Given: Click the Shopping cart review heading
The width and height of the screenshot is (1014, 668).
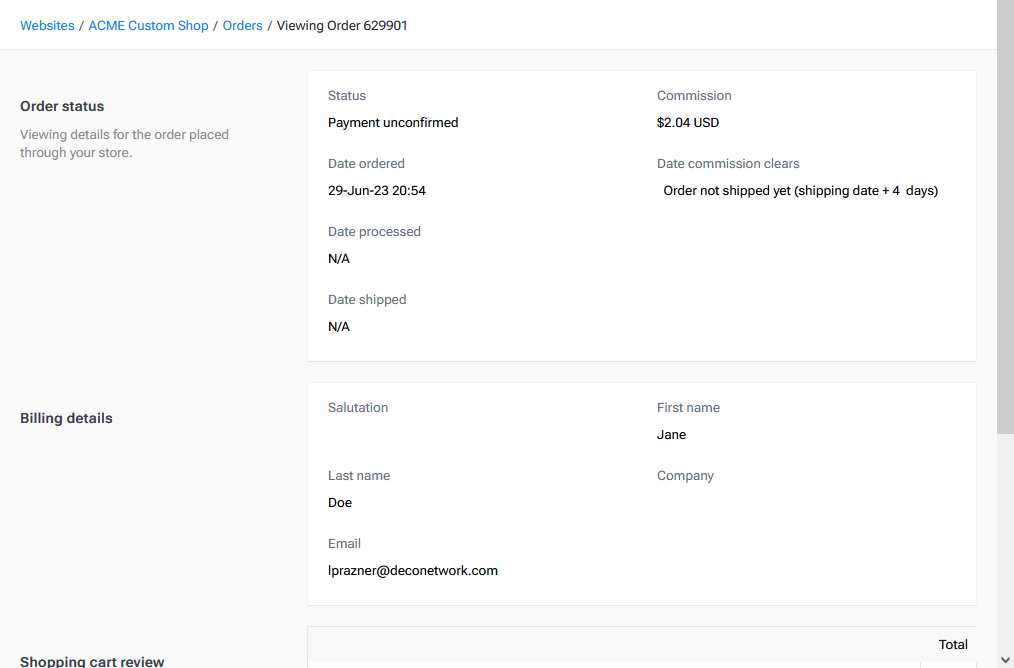Looking at the screenshot, I should [x=92, y=661].
